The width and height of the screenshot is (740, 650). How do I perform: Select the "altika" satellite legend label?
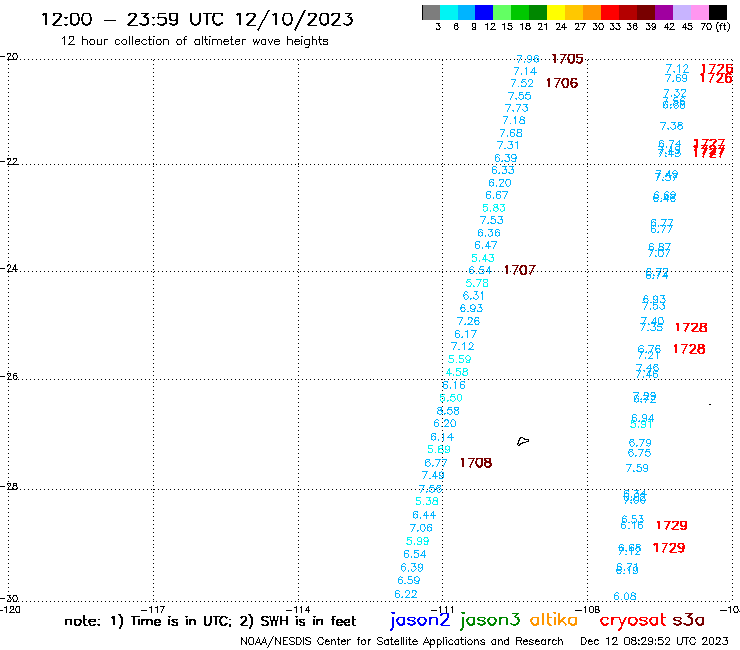554,619
